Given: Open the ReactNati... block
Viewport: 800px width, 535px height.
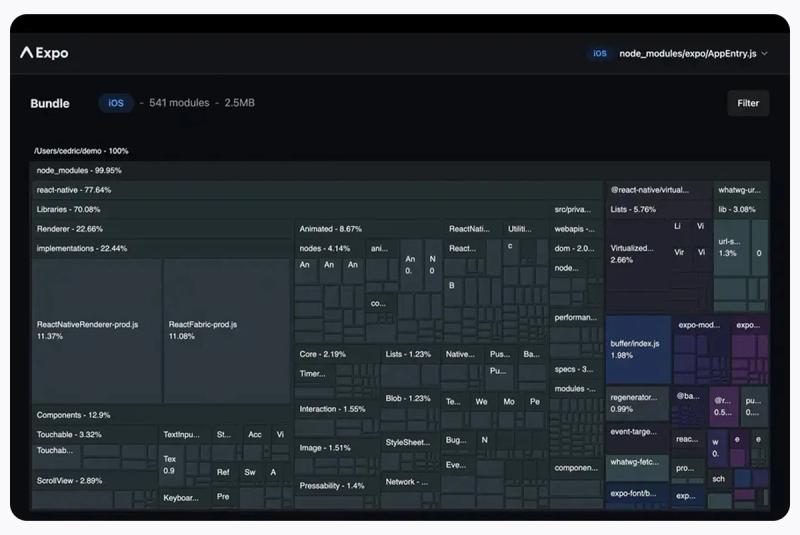Looking at the screenshot, I should (x=472, y=229).
